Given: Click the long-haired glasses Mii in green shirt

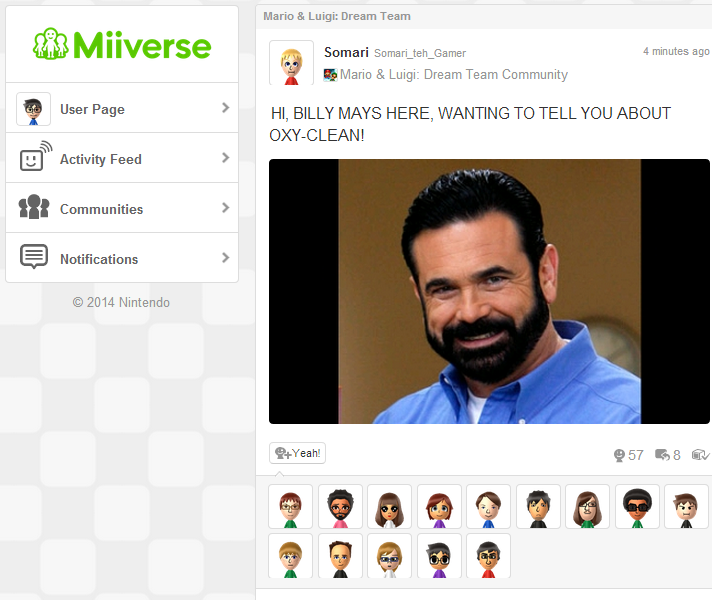Looking at the screenshot, I should 587,506.
